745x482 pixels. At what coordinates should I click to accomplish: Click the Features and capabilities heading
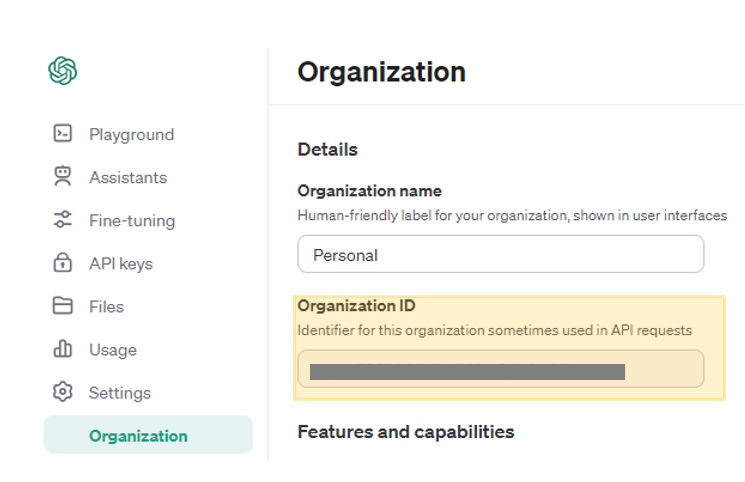(x=406, y=432)
